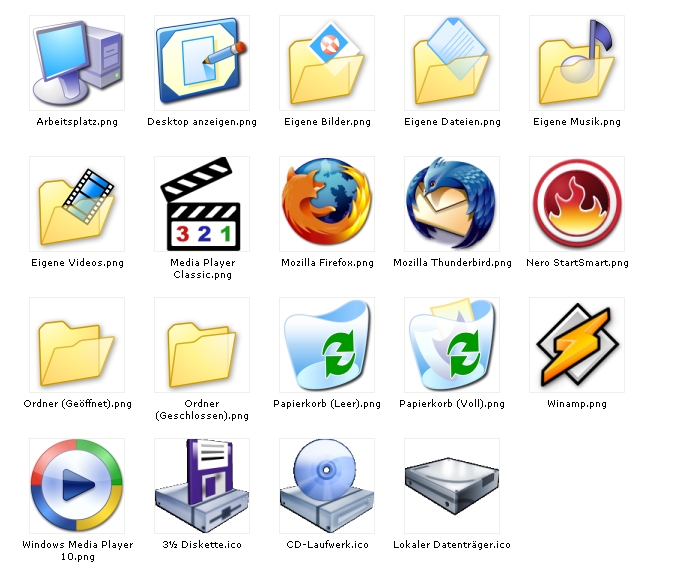
Task: Select the full Papierkorb (Voll) bin icon
Action: [x=452, y=345]
